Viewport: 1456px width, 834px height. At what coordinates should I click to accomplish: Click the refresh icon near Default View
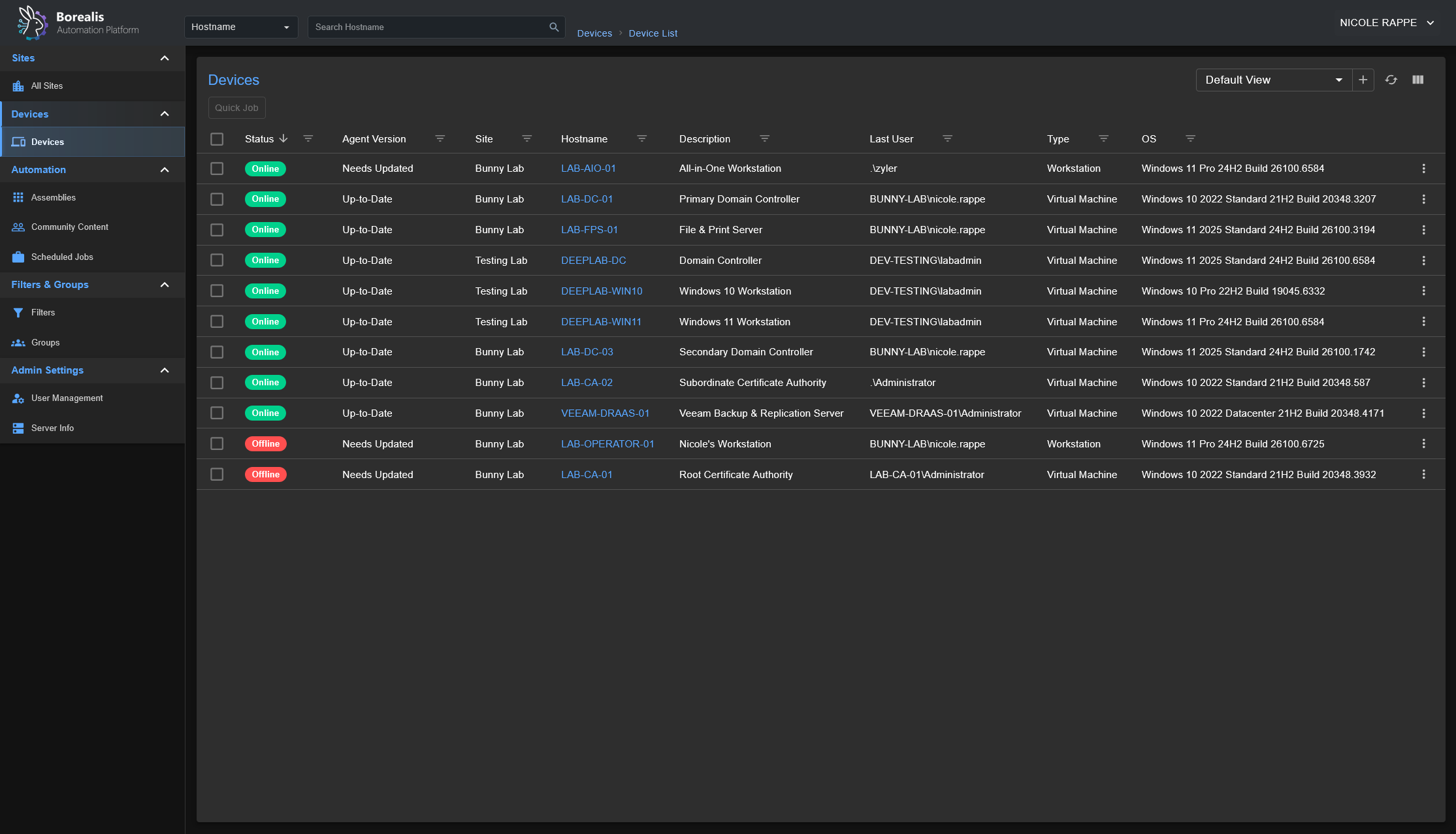[x=1391, y=80]
